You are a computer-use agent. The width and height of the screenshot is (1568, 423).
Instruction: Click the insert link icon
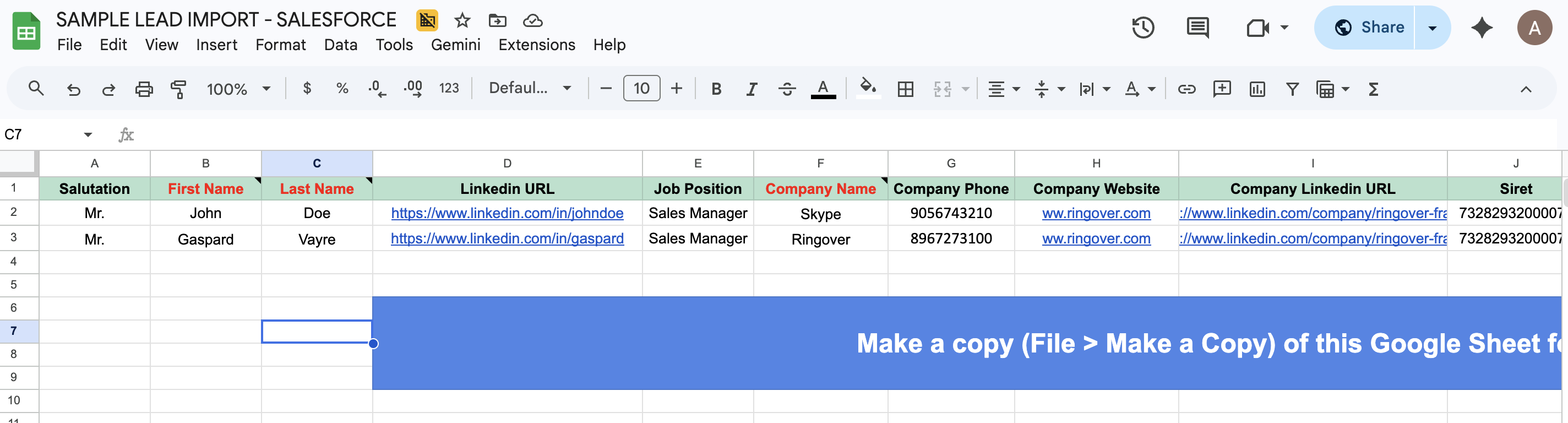(1186, 89)
